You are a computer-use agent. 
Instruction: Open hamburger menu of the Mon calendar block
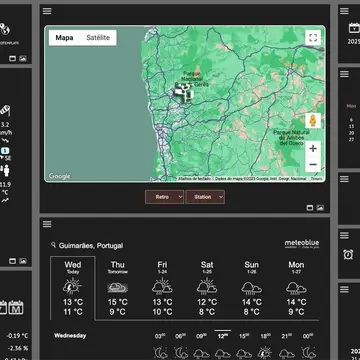point(344,74)
